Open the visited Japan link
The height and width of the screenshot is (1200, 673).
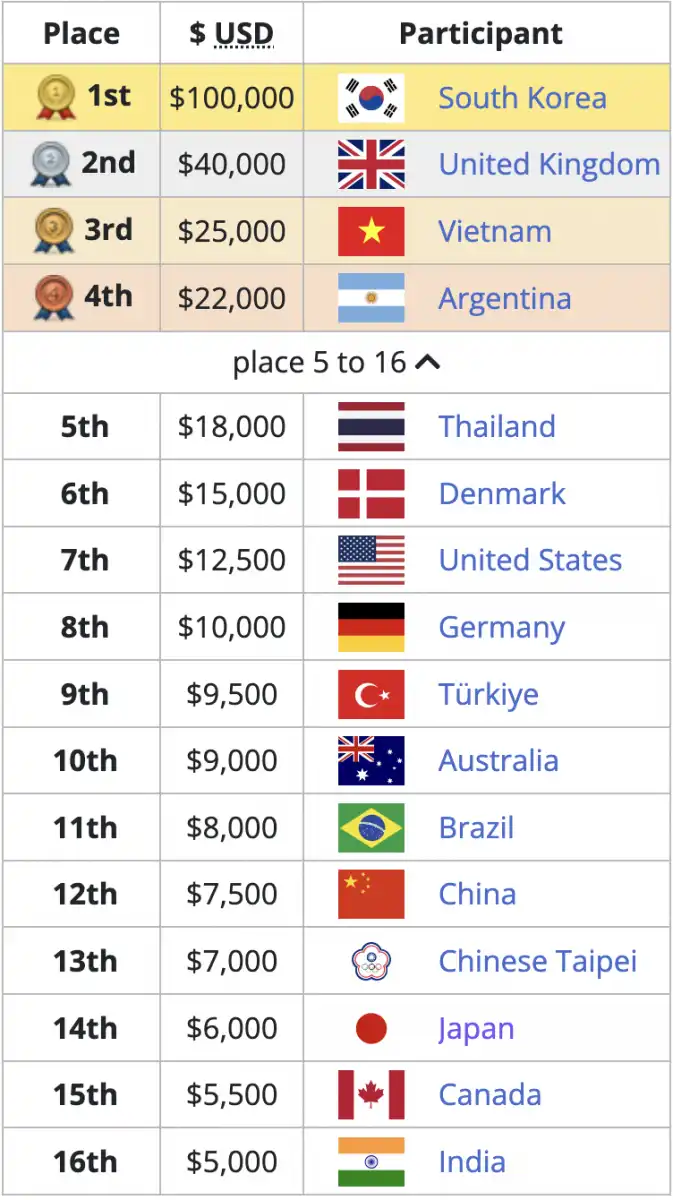(x=476, y=1029)
